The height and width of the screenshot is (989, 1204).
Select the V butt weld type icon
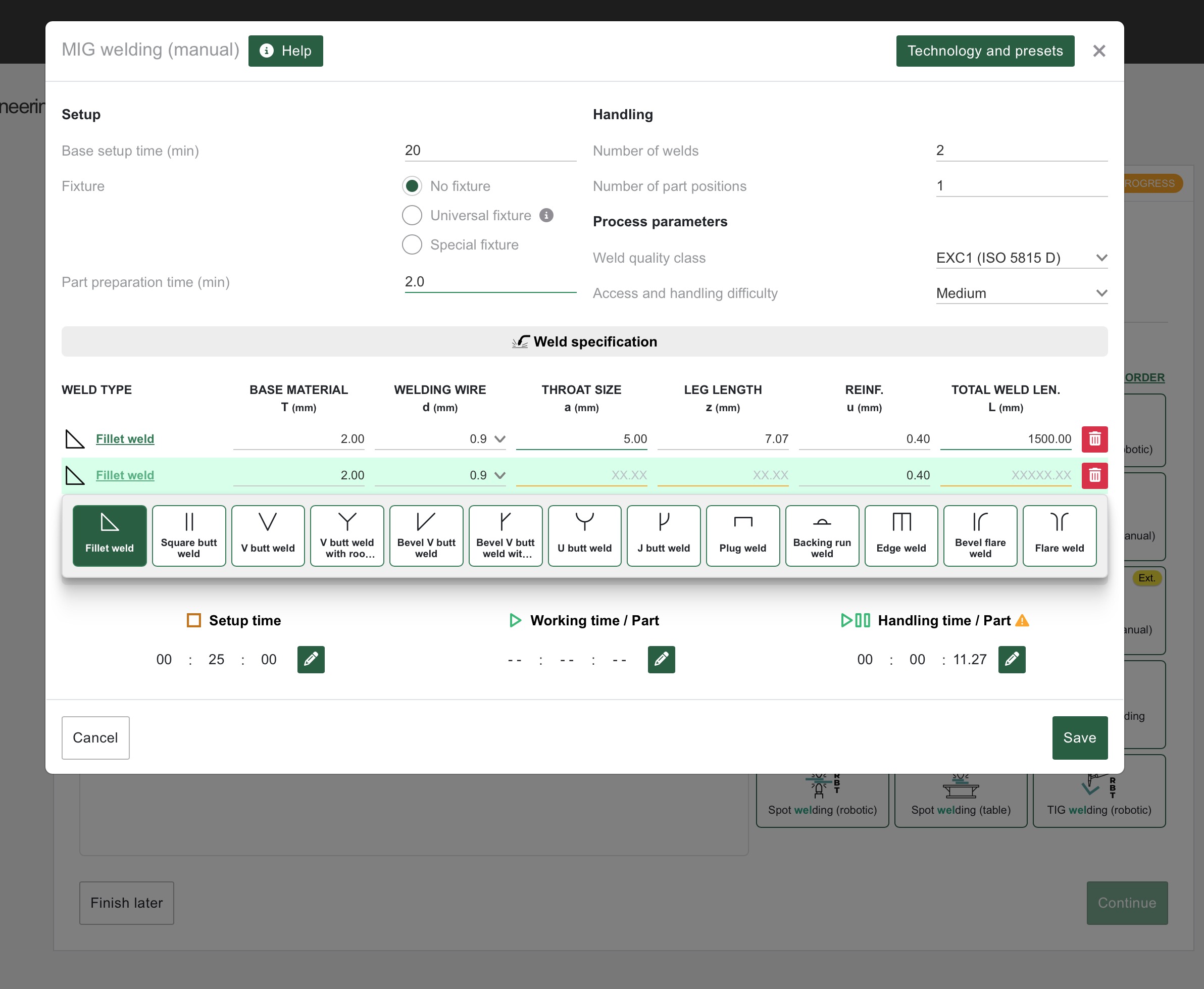pyautogui.click(x=268, y=535)
